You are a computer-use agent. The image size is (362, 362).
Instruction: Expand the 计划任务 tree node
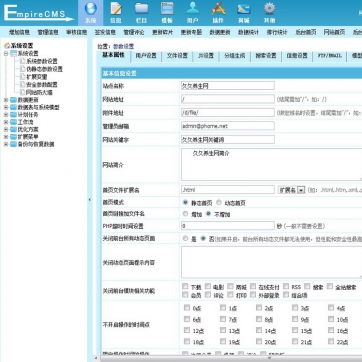click(6, 115)
